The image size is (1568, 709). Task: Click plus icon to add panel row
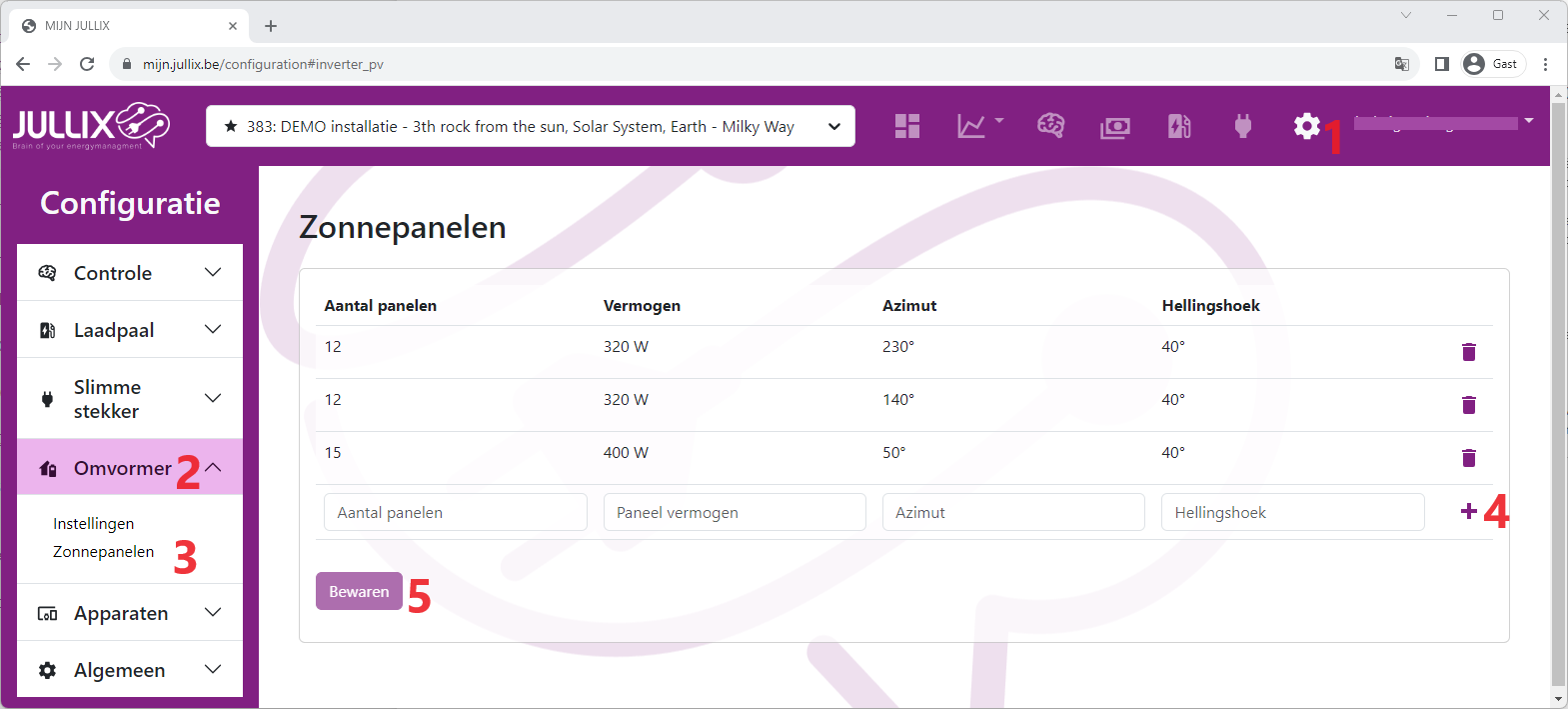click(x=1468, y=512)
